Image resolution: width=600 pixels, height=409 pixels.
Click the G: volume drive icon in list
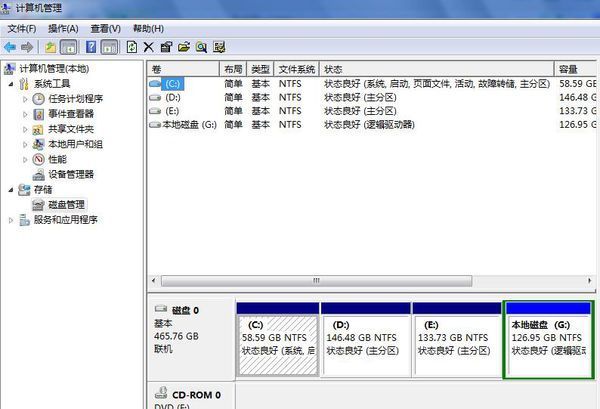[155, 125]
